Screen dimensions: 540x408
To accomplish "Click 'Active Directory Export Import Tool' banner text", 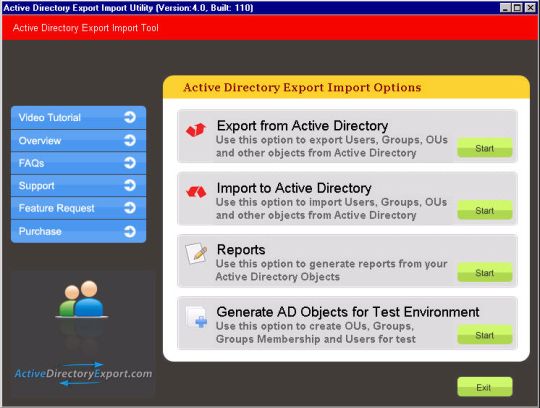I will tap(85, 28).
